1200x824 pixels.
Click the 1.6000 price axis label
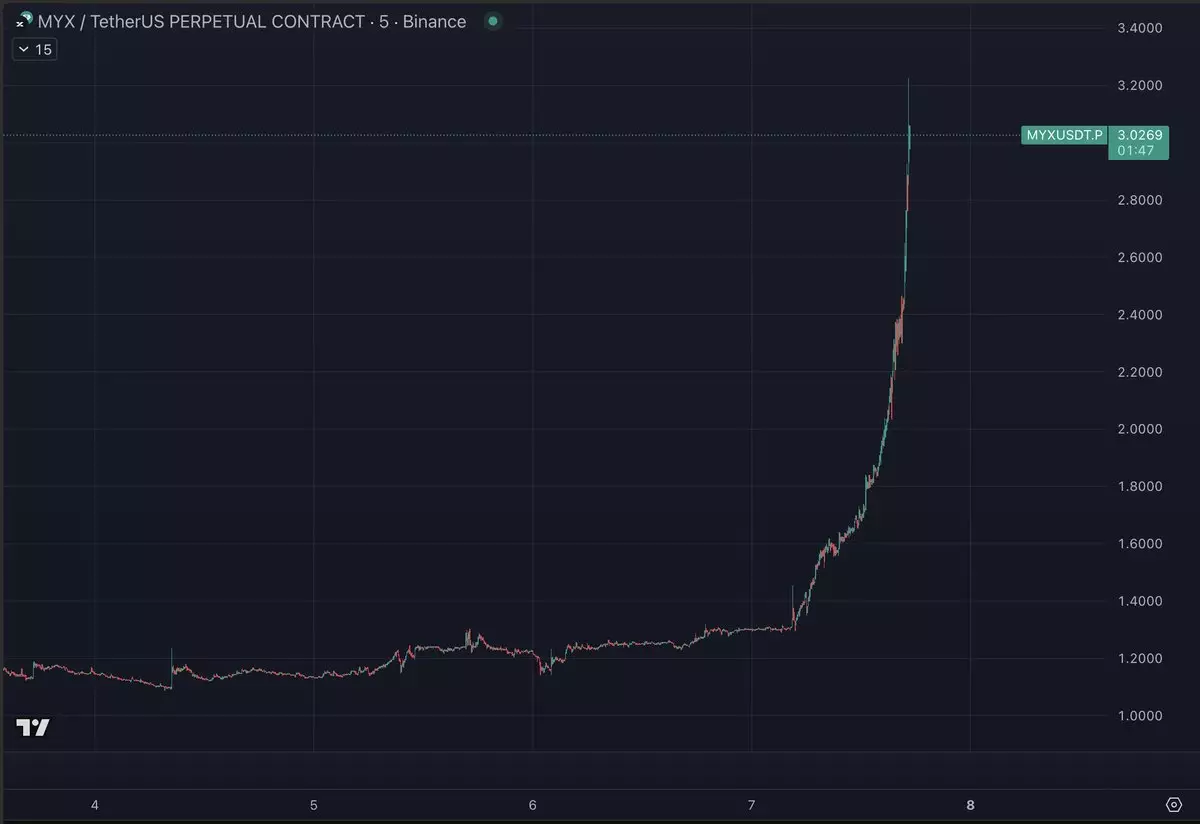point(1140,544)
